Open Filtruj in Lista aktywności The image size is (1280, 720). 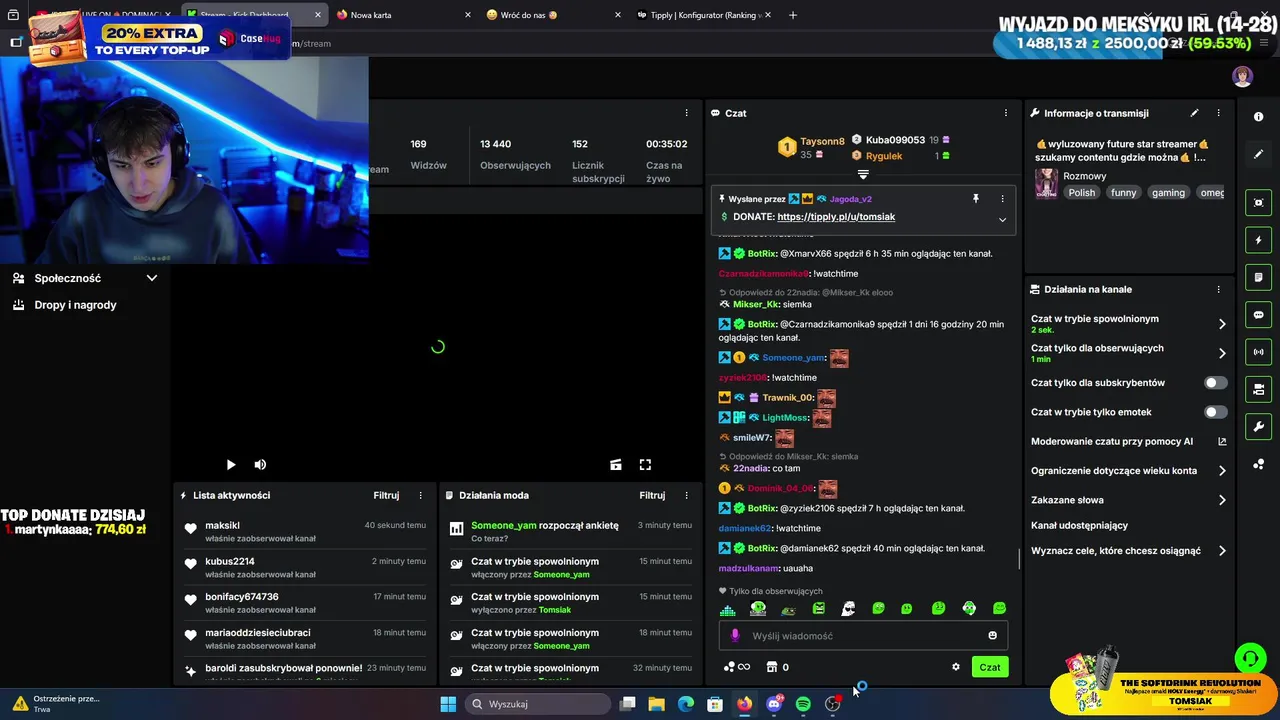386,495
